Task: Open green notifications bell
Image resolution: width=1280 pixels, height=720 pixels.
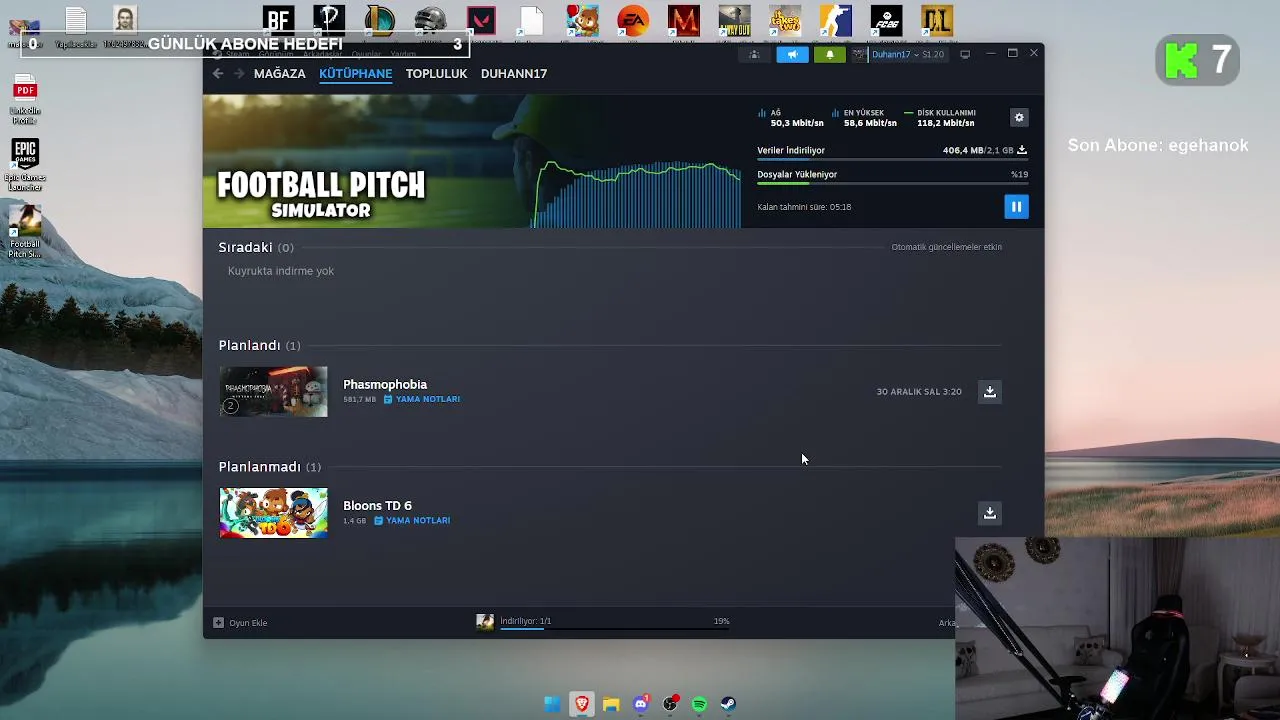Action: 829,54
